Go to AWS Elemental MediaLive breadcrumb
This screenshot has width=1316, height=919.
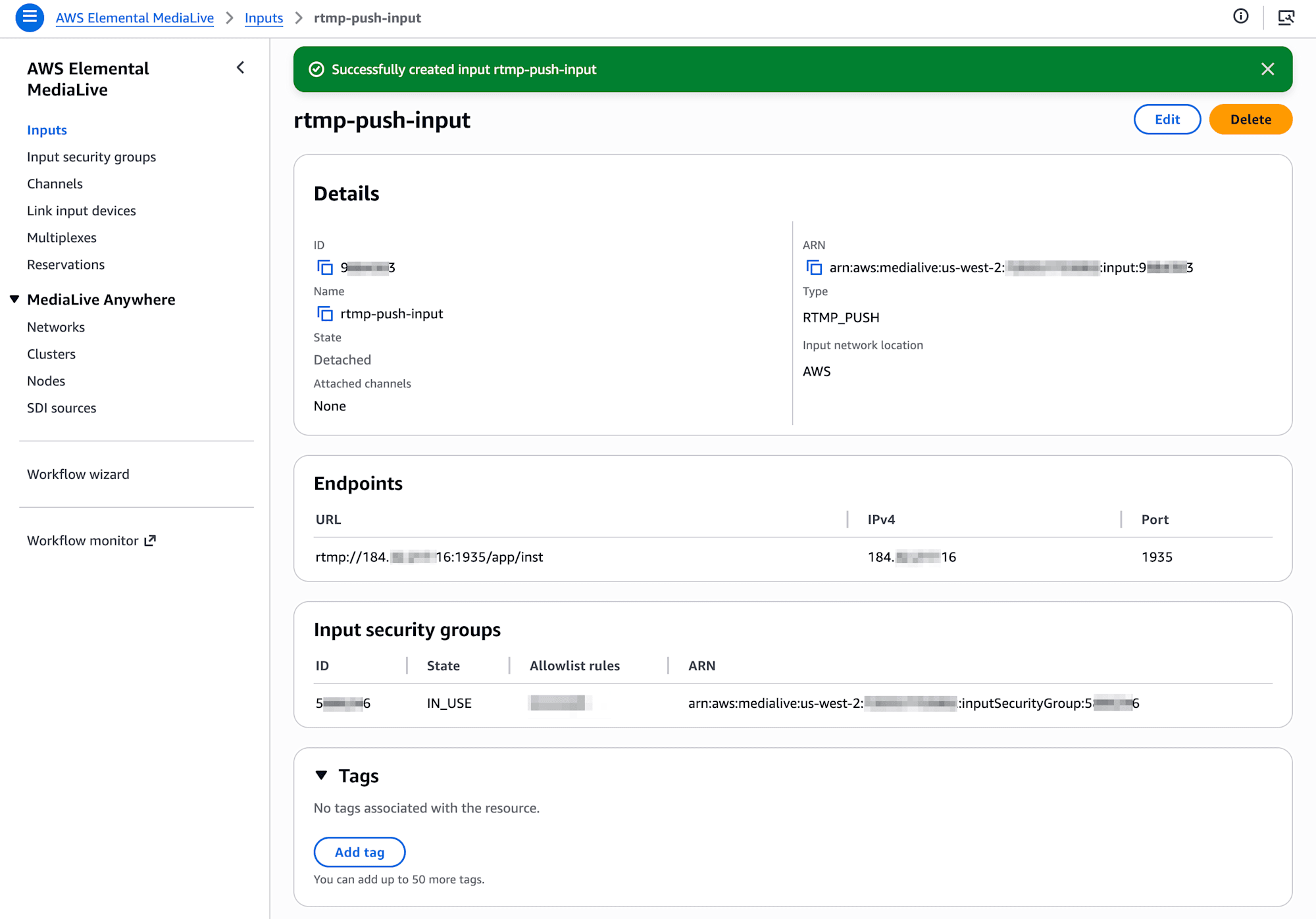click(x=134, y=18)
